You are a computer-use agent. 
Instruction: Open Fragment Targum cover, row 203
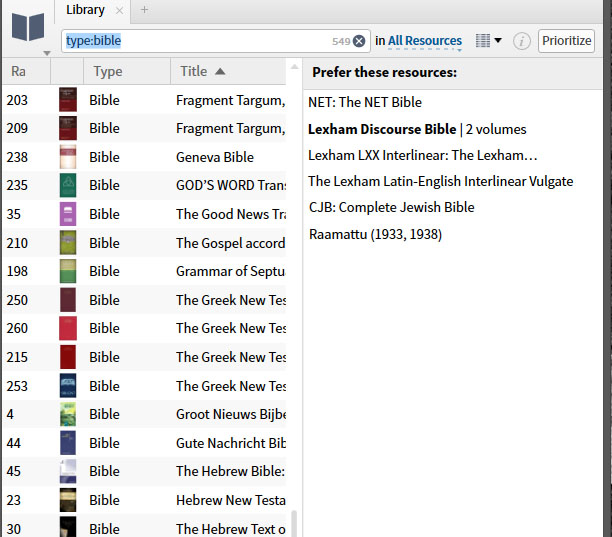point(68,100)
